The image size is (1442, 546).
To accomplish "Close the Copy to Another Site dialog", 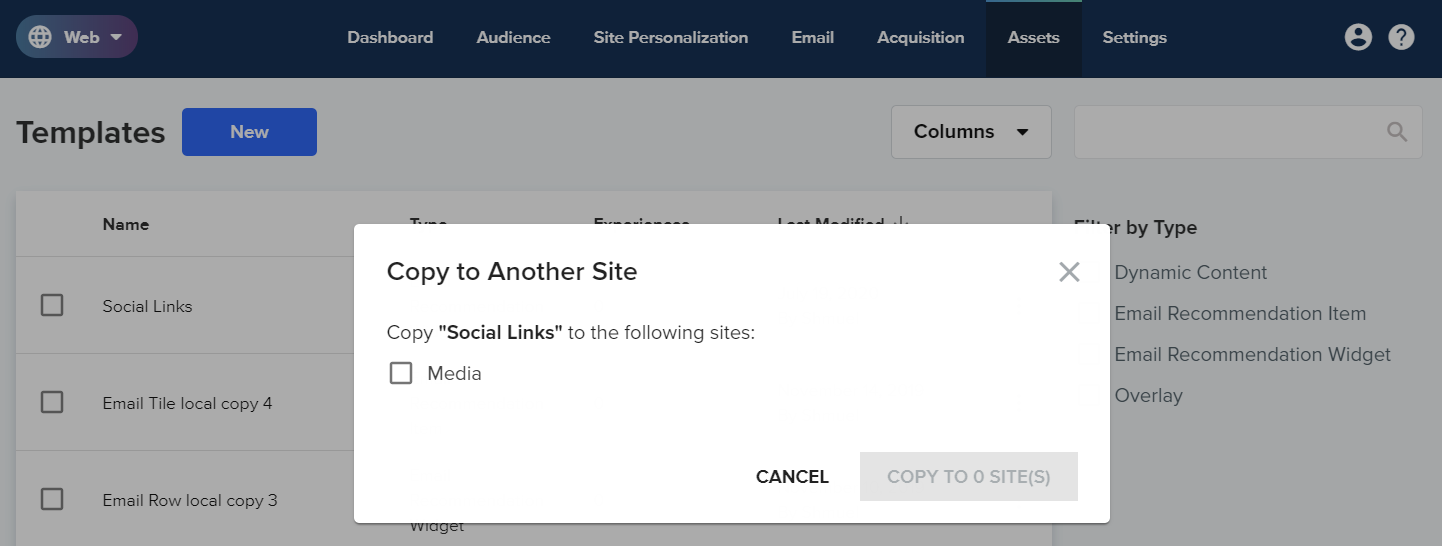I will (x=1069, y=272).
